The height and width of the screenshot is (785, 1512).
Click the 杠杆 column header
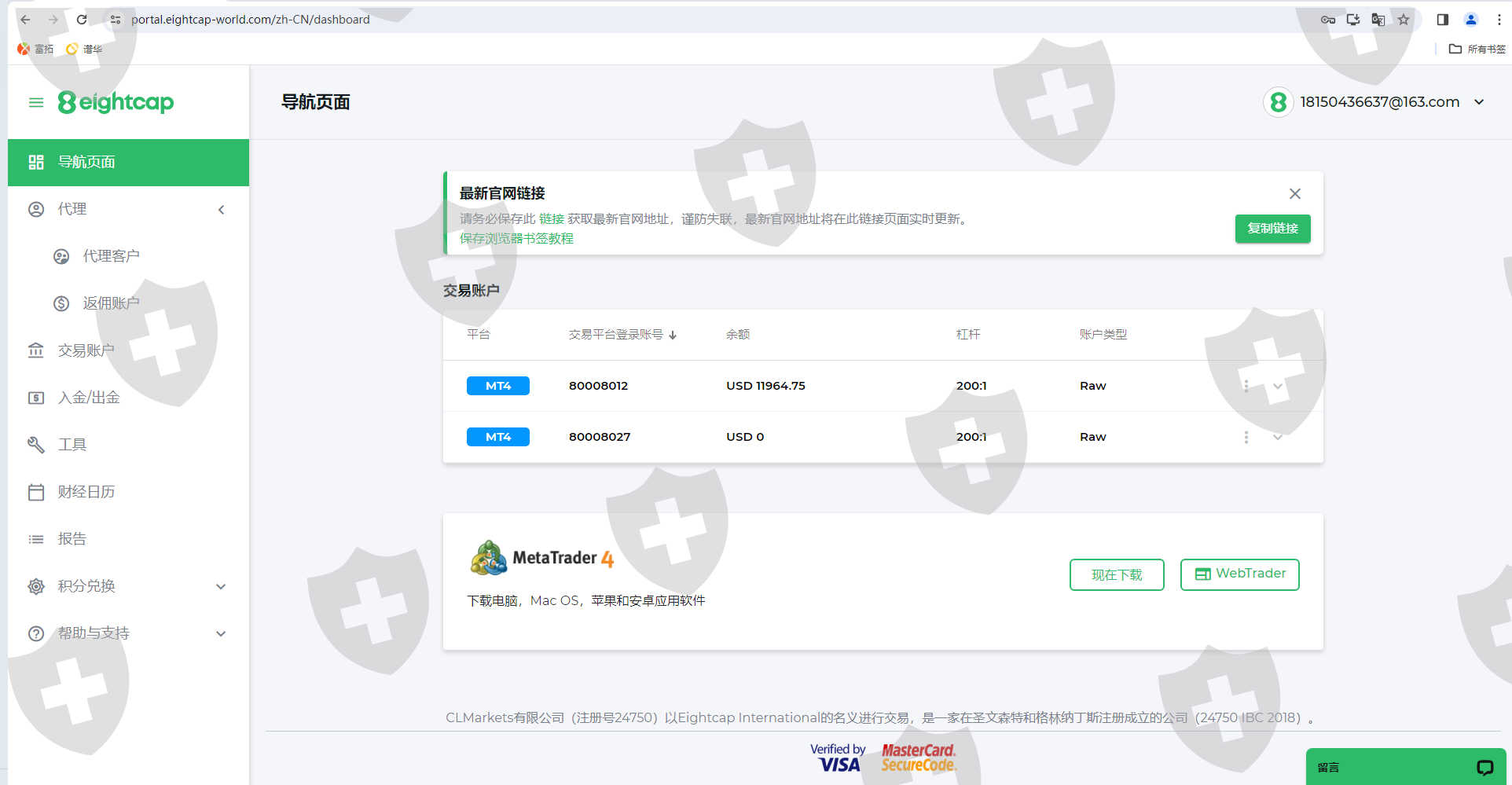[968, 335]
